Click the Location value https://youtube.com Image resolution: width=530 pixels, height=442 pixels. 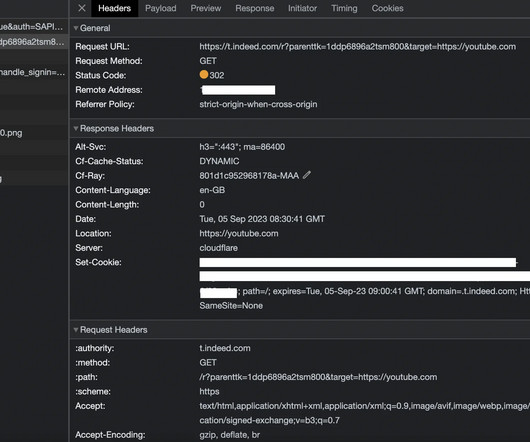click(239, 234)
